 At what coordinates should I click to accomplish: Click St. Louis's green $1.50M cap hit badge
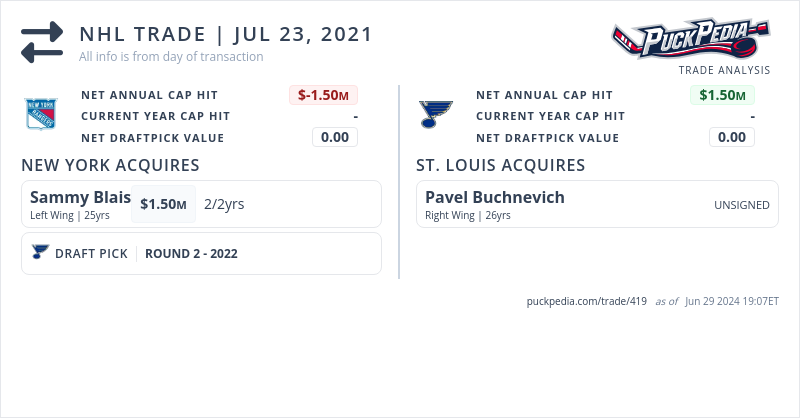click(x=722, y=95)
